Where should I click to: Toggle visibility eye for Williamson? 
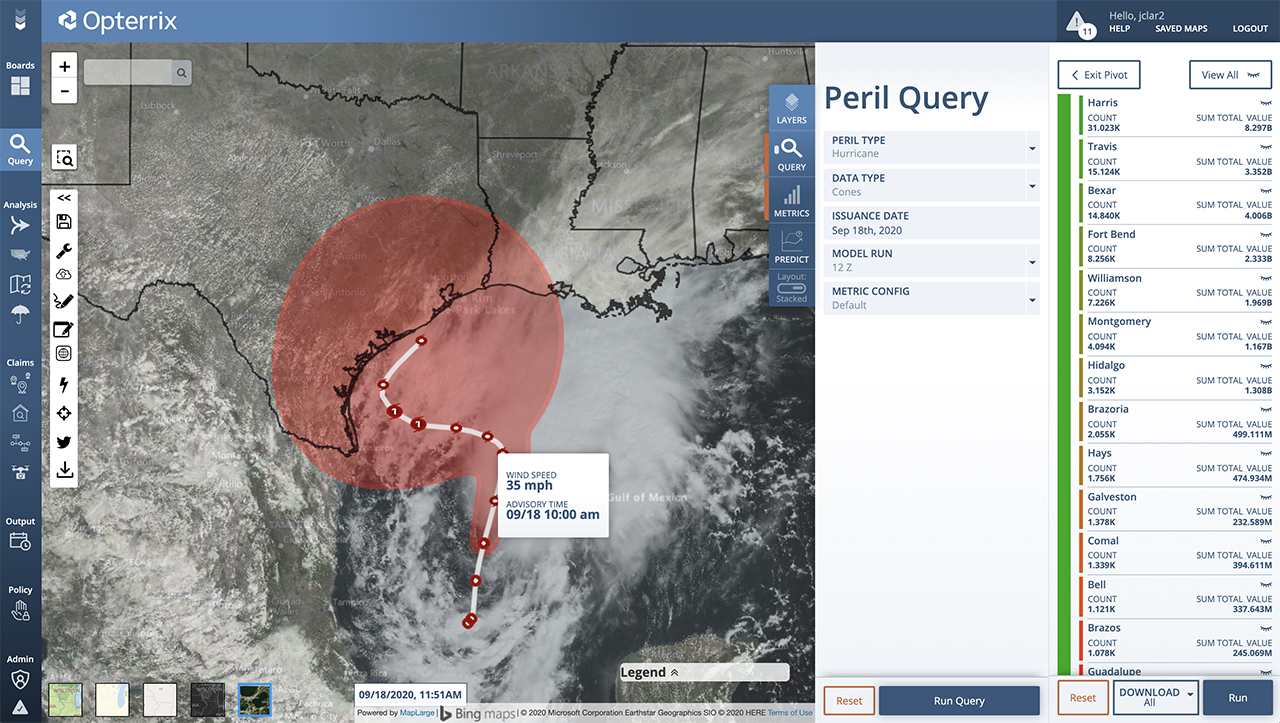click(x=1265, y=280)
